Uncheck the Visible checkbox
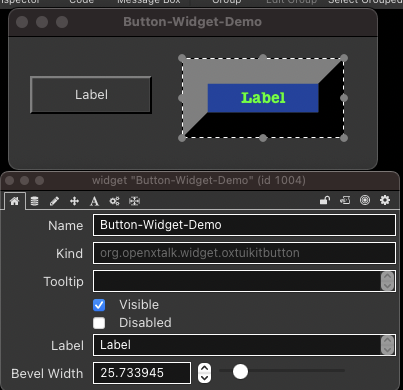Image resolution: width=403 pixels, height=390 pixels. pyautogui.click(x=99, y=305)
